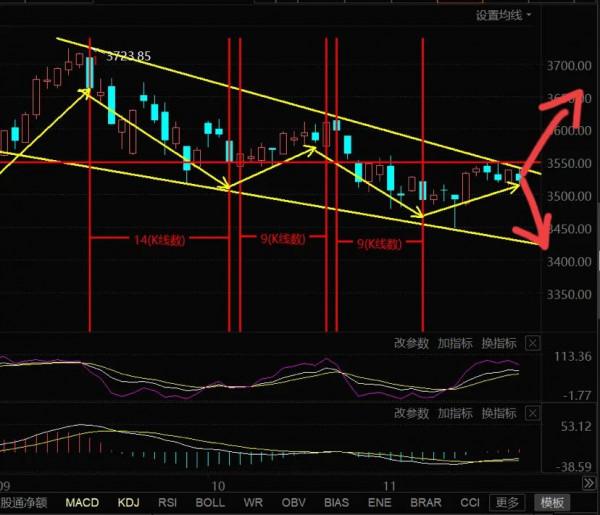Click the 模板 template button
The image size is (600, 515).
coord(551,502)
